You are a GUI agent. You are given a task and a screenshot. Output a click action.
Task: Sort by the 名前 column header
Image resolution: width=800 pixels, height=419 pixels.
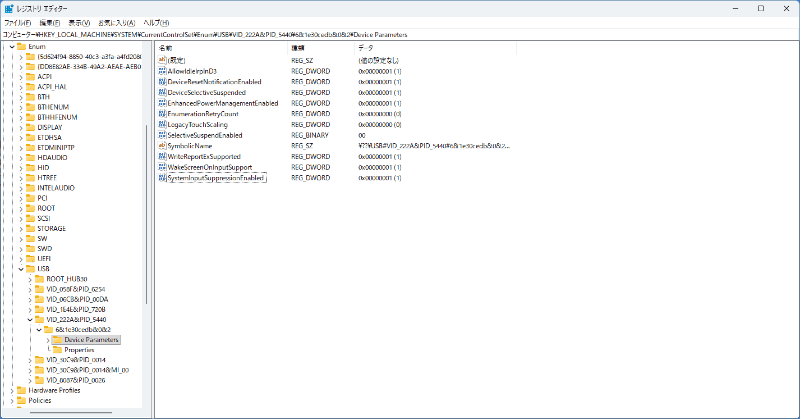[x=221, y=48]
